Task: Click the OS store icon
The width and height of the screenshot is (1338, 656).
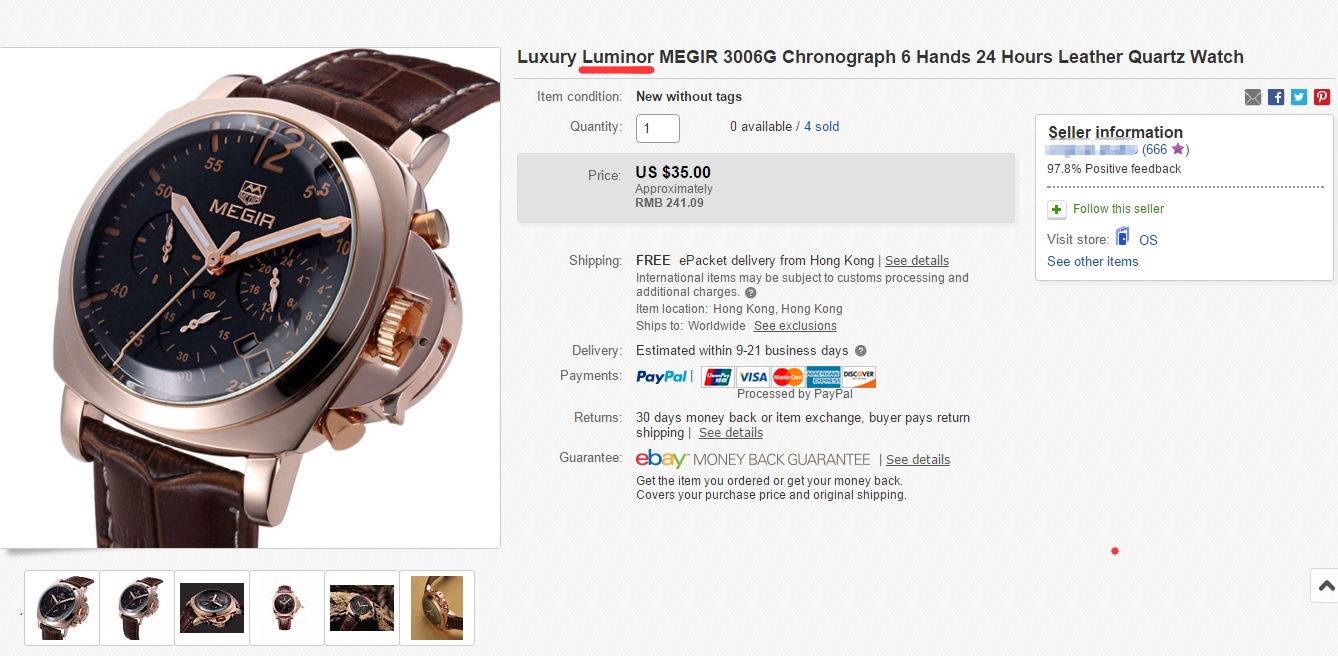Action: [x=1123, y=238]
